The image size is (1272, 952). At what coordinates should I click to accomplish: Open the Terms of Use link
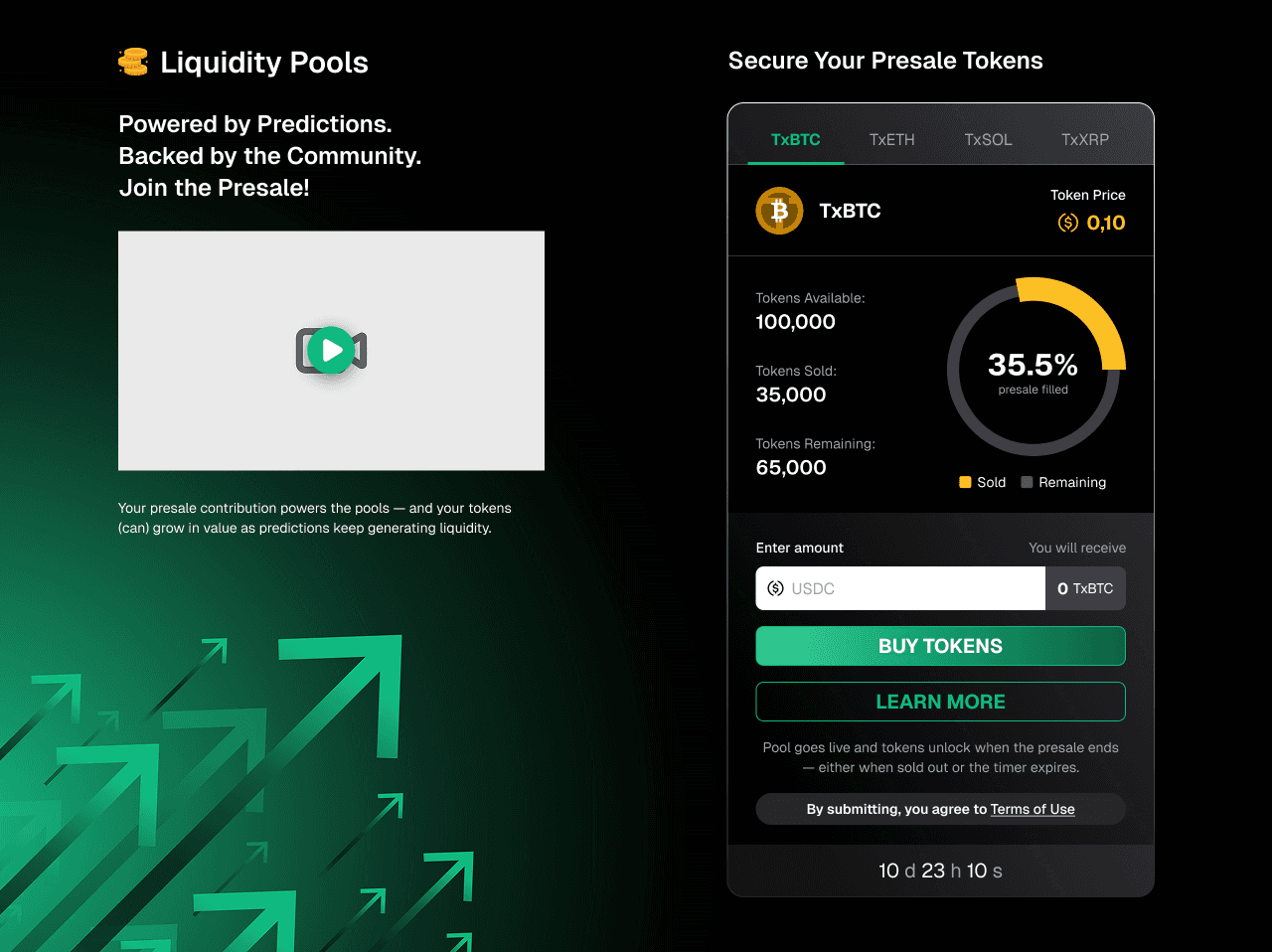(x=1032, y=809)
